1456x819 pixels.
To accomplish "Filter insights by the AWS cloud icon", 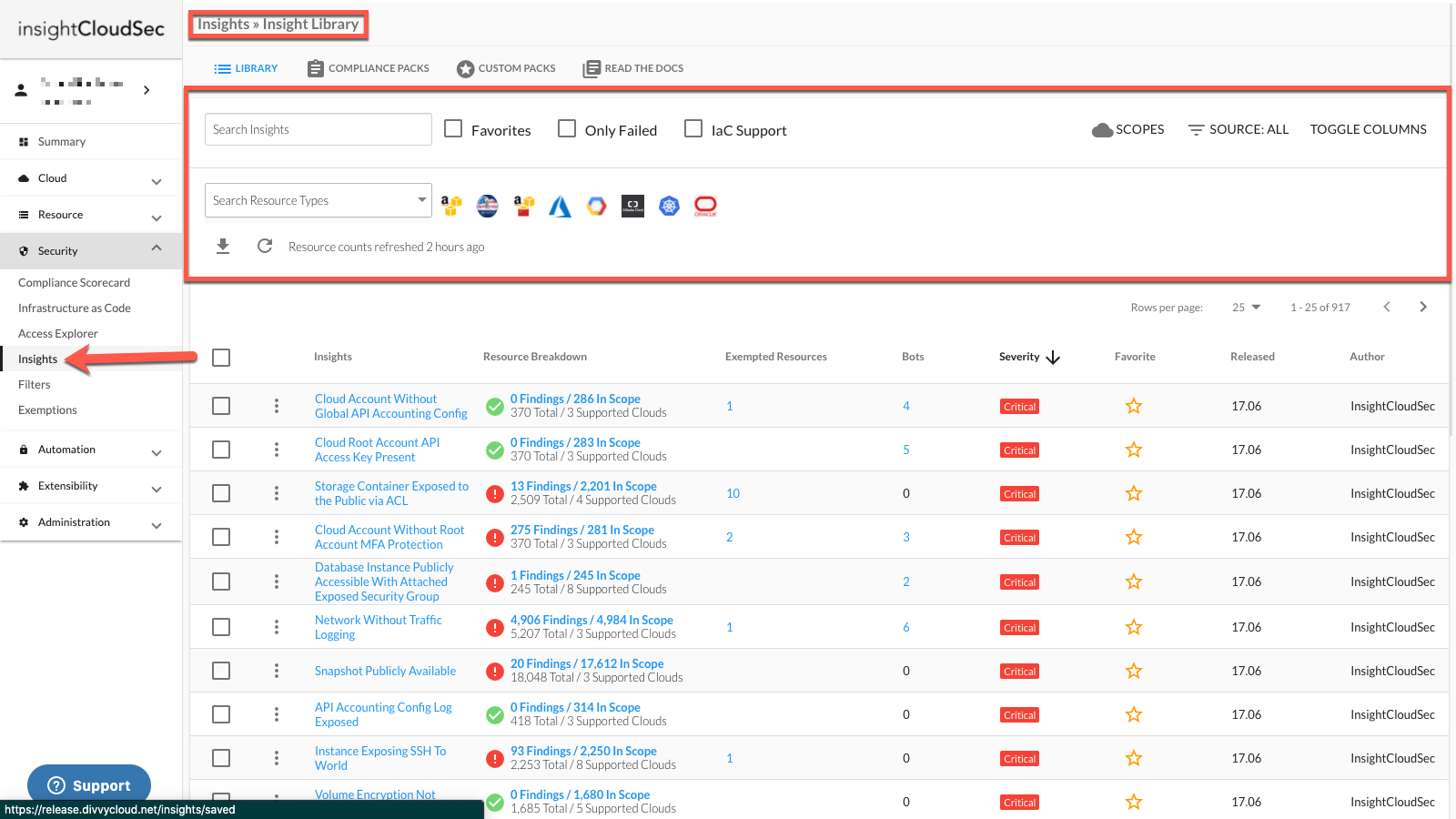I will [451, 206].
